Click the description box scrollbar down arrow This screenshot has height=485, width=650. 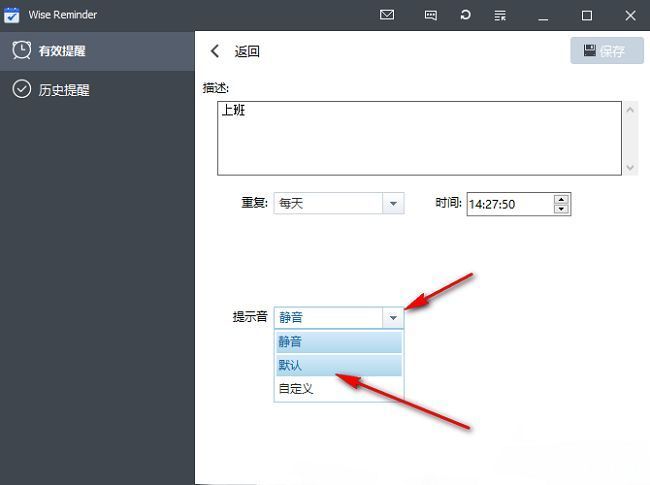pyautogui.click(x=630, y=168)
